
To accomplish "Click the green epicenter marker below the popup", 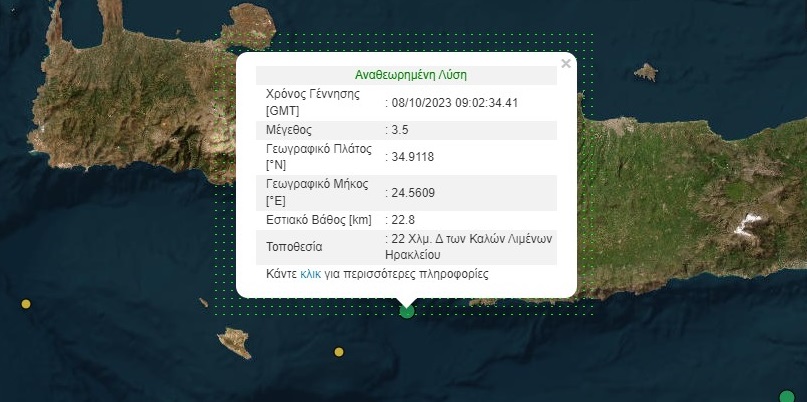I will click(x=406, y=311).
